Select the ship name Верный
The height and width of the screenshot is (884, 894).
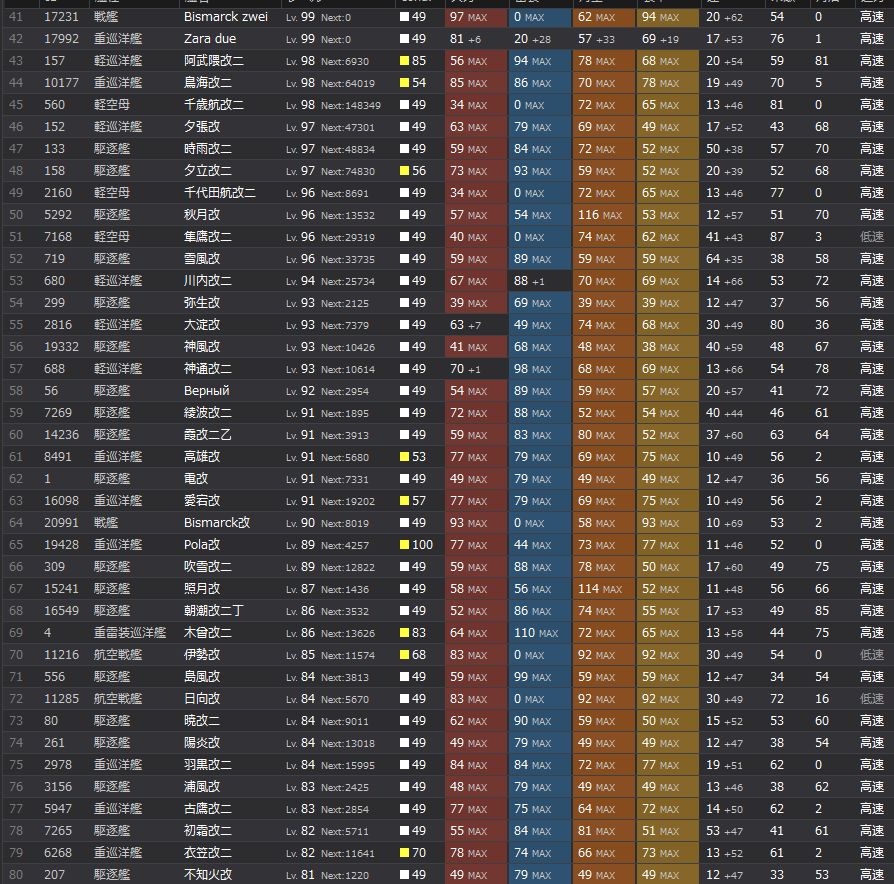206,391
